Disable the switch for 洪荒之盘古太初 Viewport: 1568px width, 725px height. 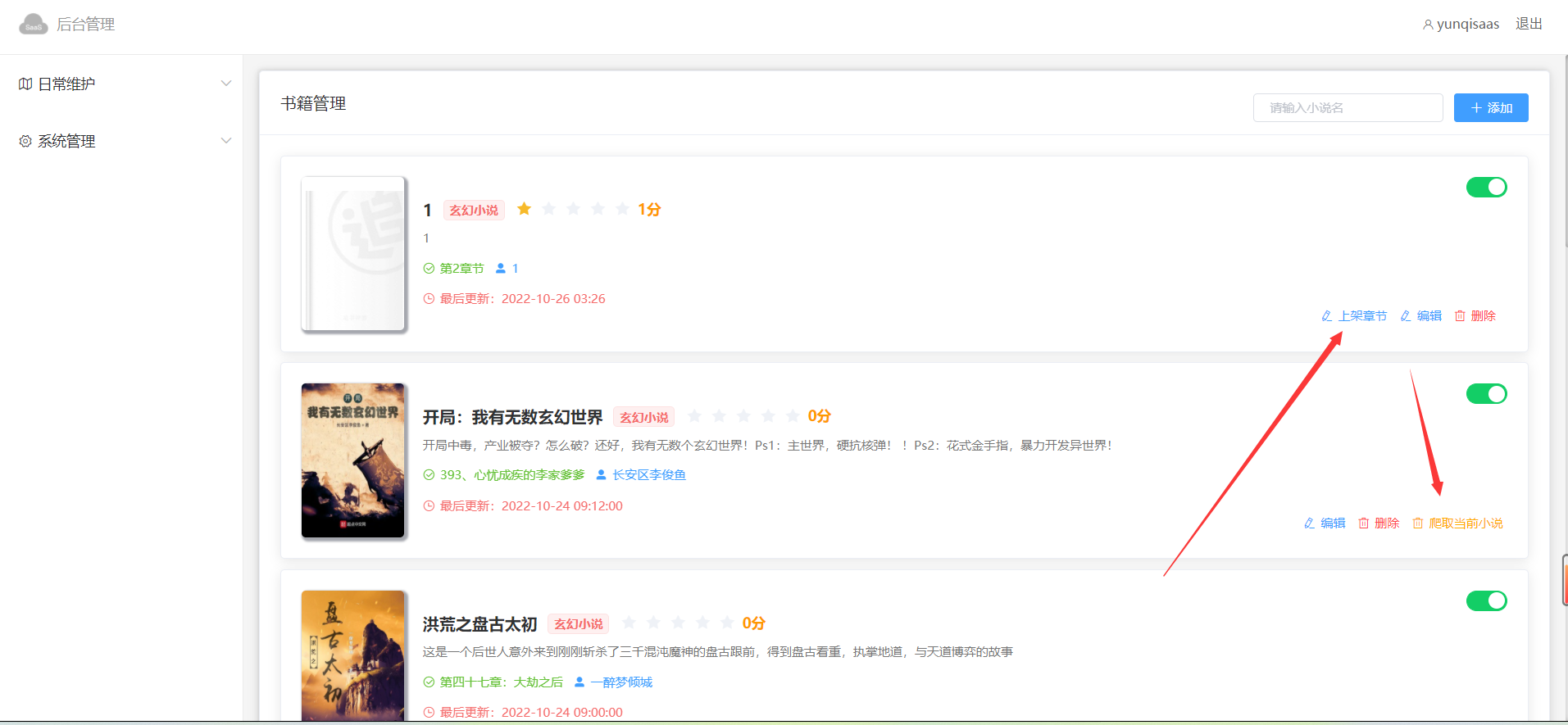1487,600
